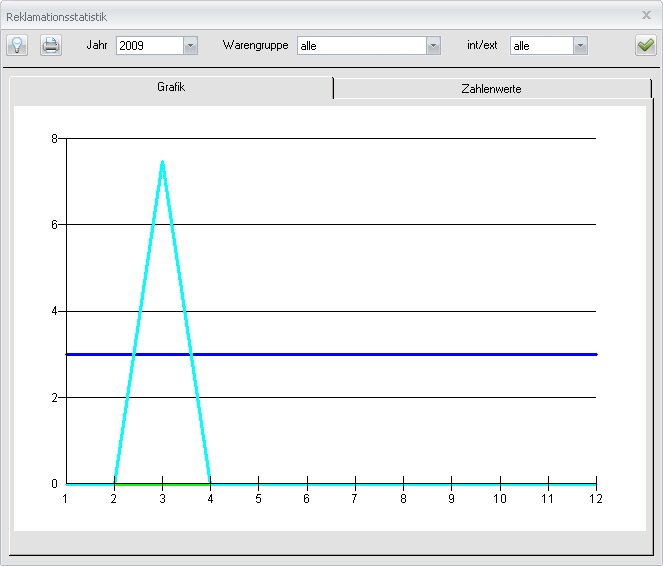
Task: Click the printer icon to print statistics
Action: (x=50, y=45)
